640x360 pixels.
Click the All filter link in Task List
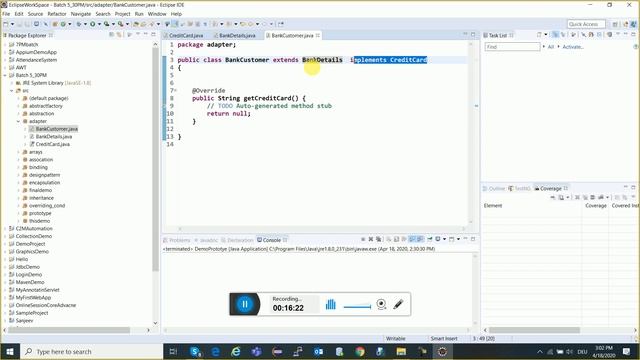click(551, 47)
